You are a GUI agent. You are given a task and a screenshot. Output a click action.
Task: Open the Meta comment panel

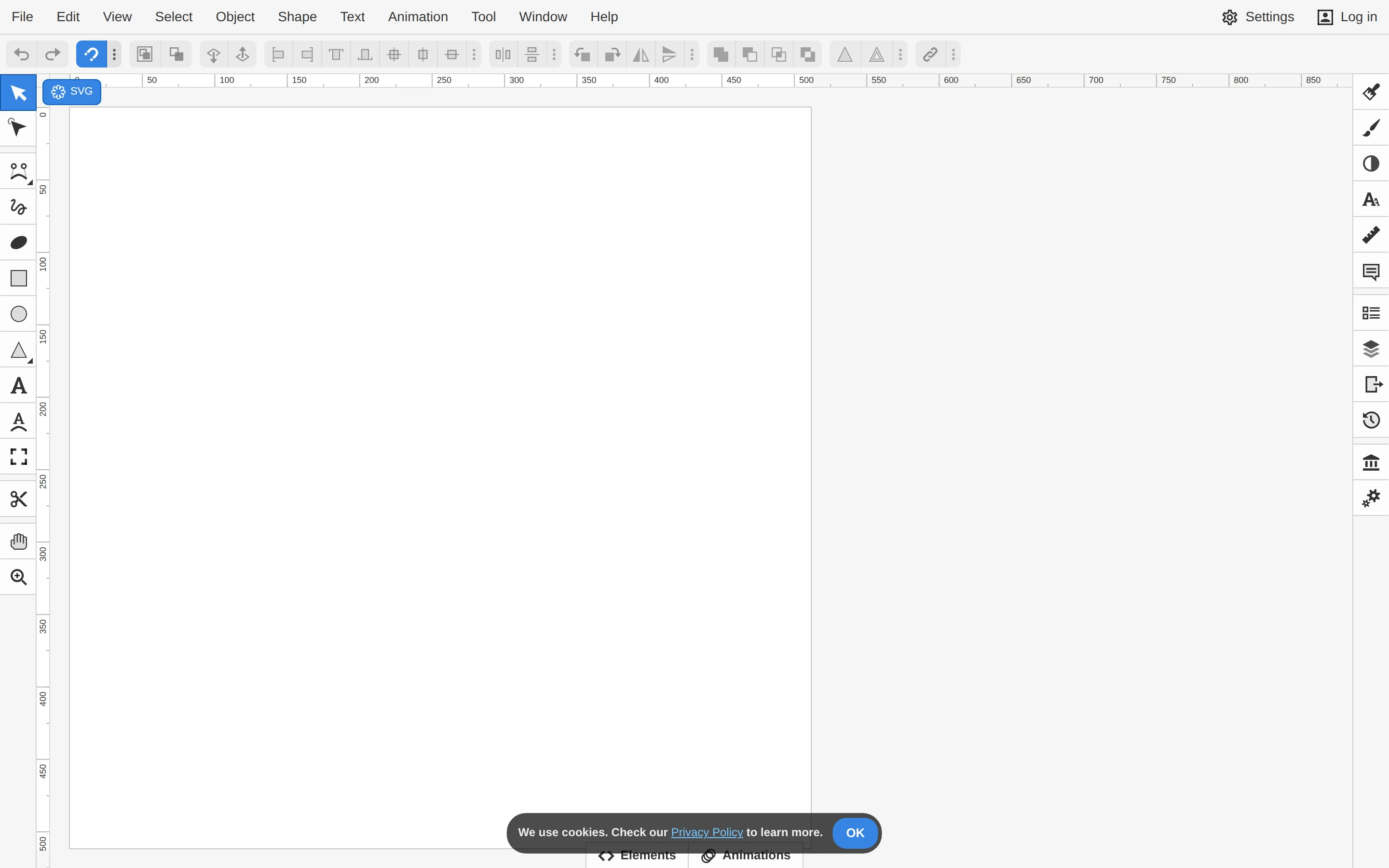point(1371,271)
